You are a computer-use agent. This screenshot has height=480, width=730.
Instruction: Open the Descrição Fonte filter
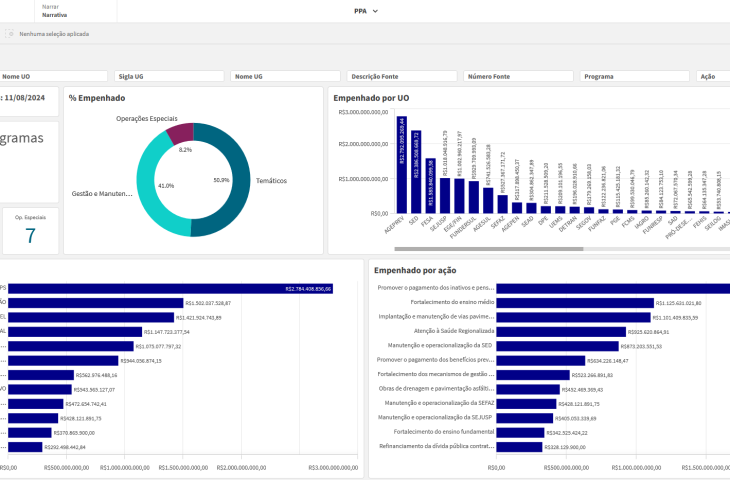tap(400, 76)
